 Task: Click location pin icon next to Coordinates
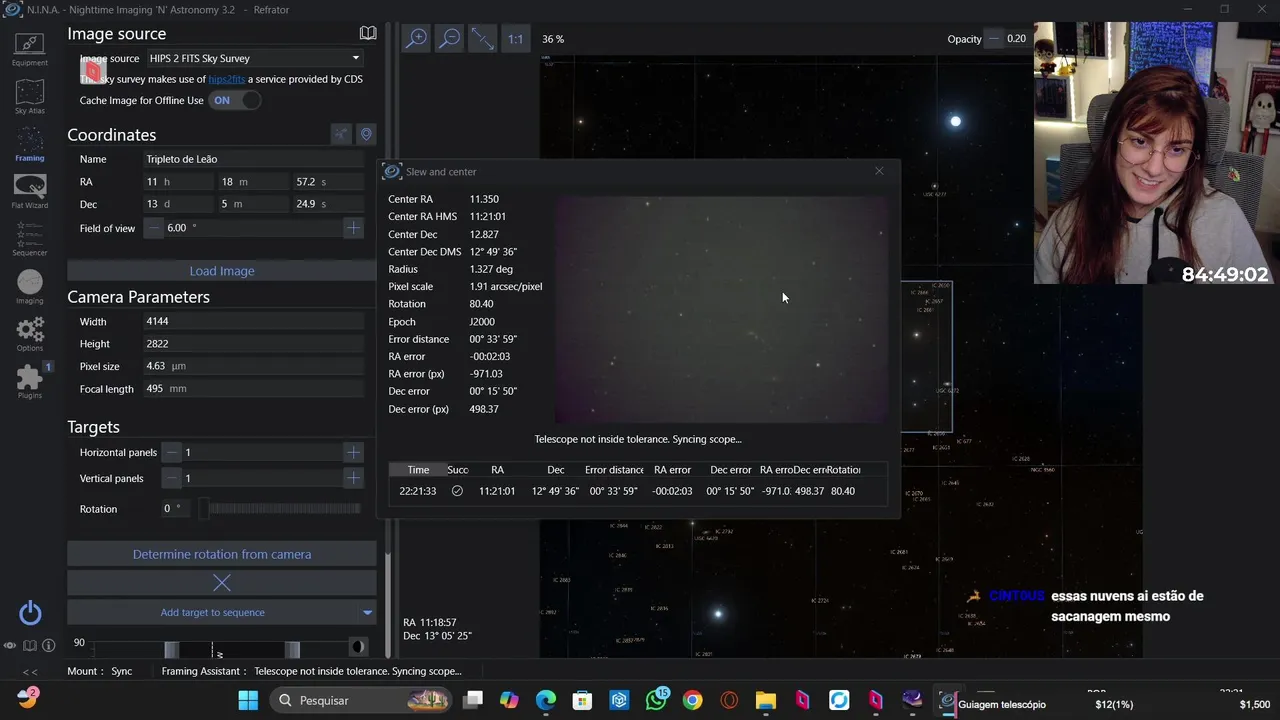tap(366, 134)
